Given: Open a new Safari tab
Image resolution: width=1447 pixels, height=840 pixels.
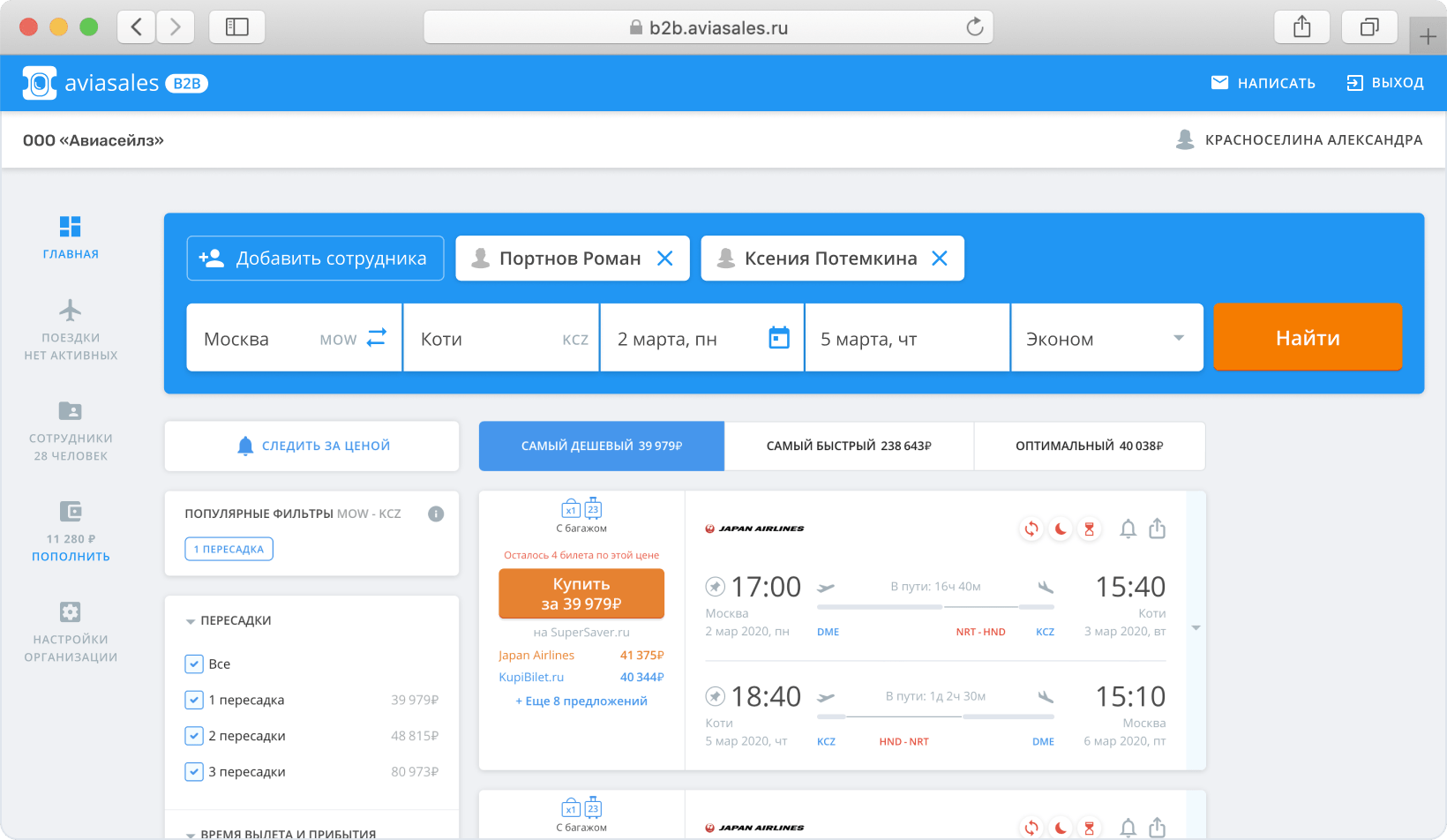Looking at the screenshot, I should 1428,37.
